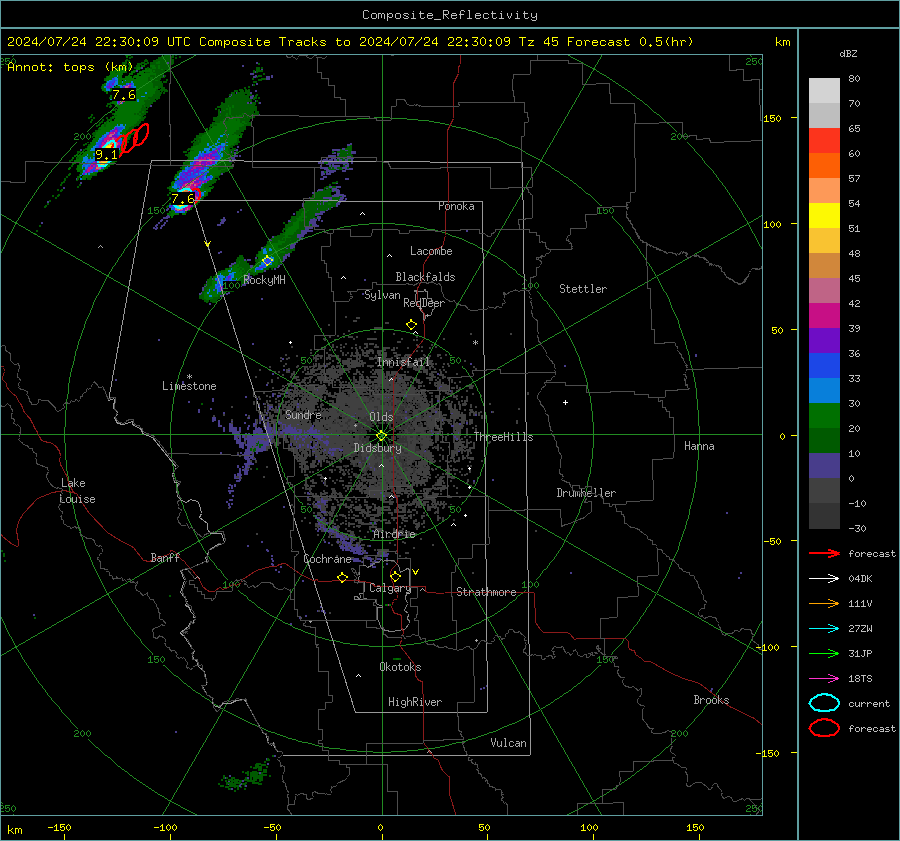Click the red forecast arrow legend icon
Image resolution: width=900 pixels, height=841 pixels.
point(824,553)
